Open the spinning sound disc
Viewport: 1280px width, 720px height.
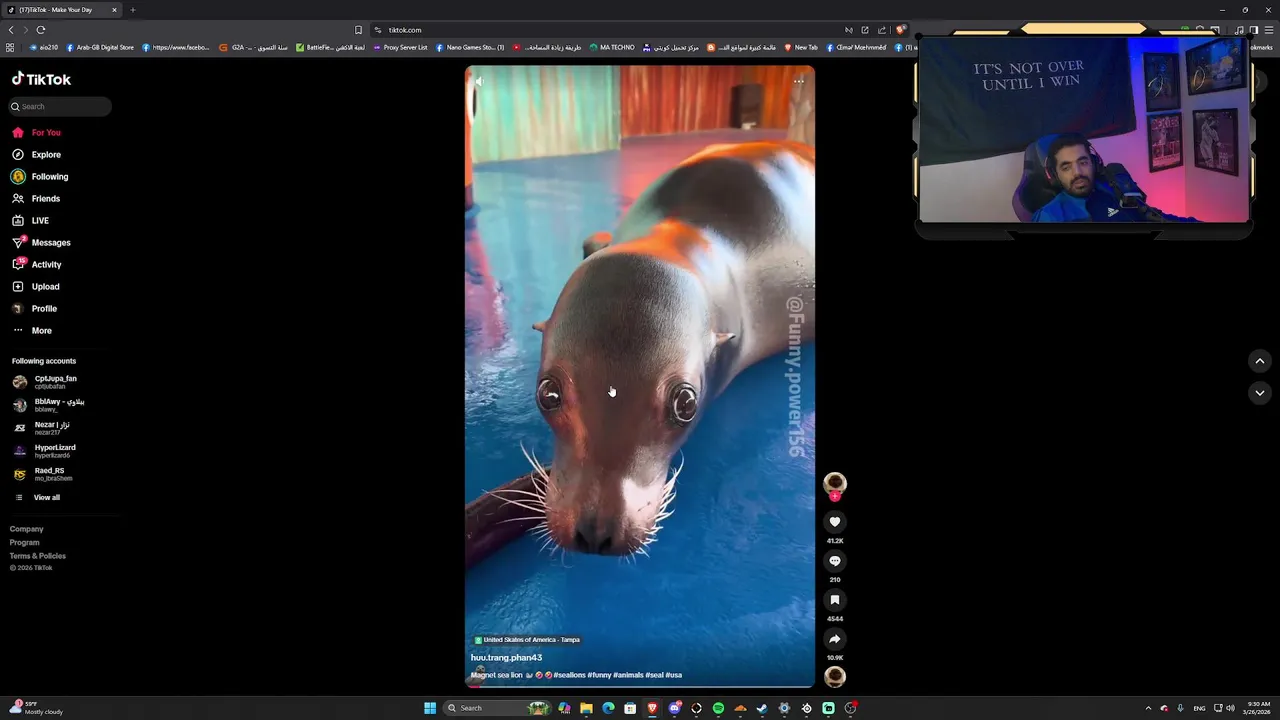[x=835, y=677]
